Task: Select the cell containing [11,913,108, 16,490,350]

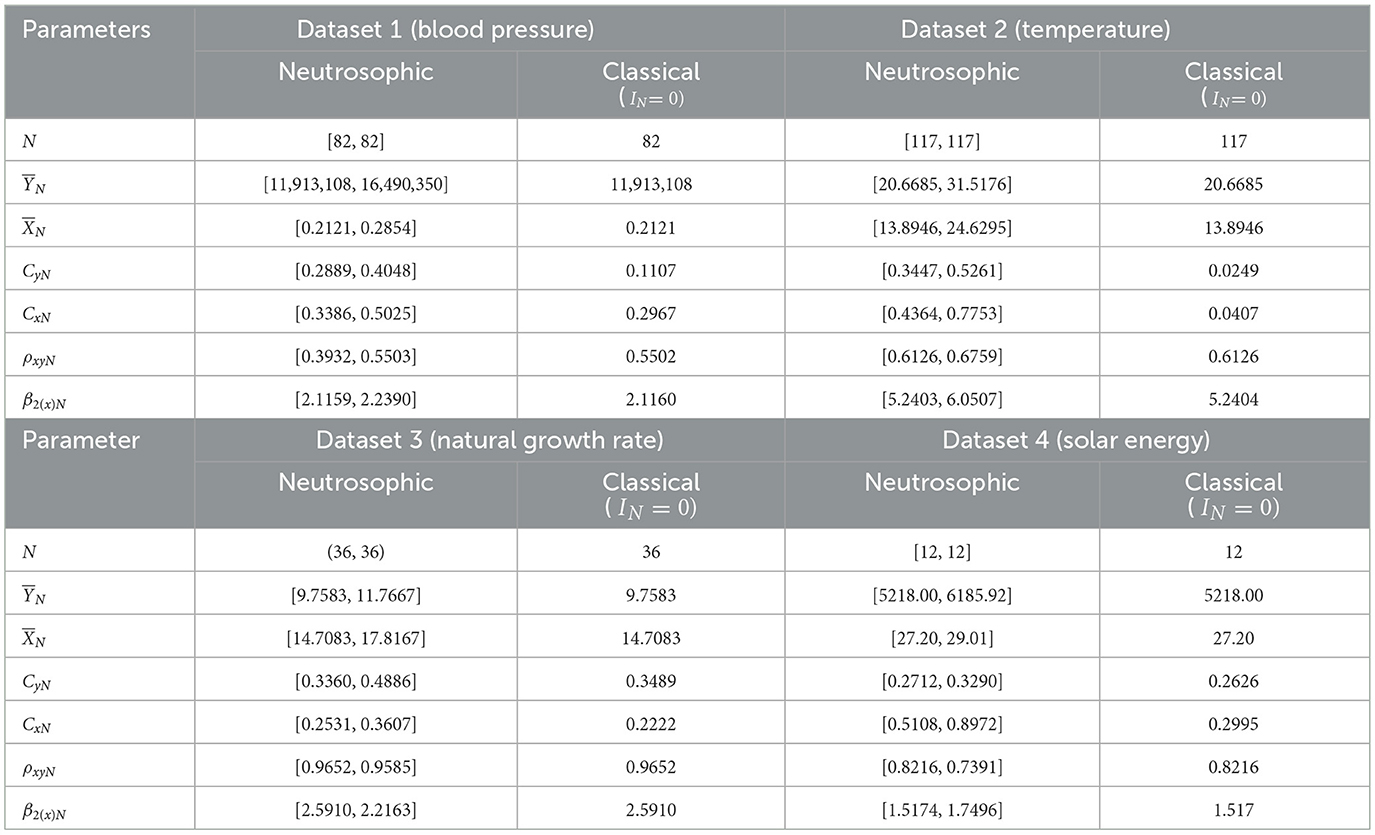Action: (356, 185)
